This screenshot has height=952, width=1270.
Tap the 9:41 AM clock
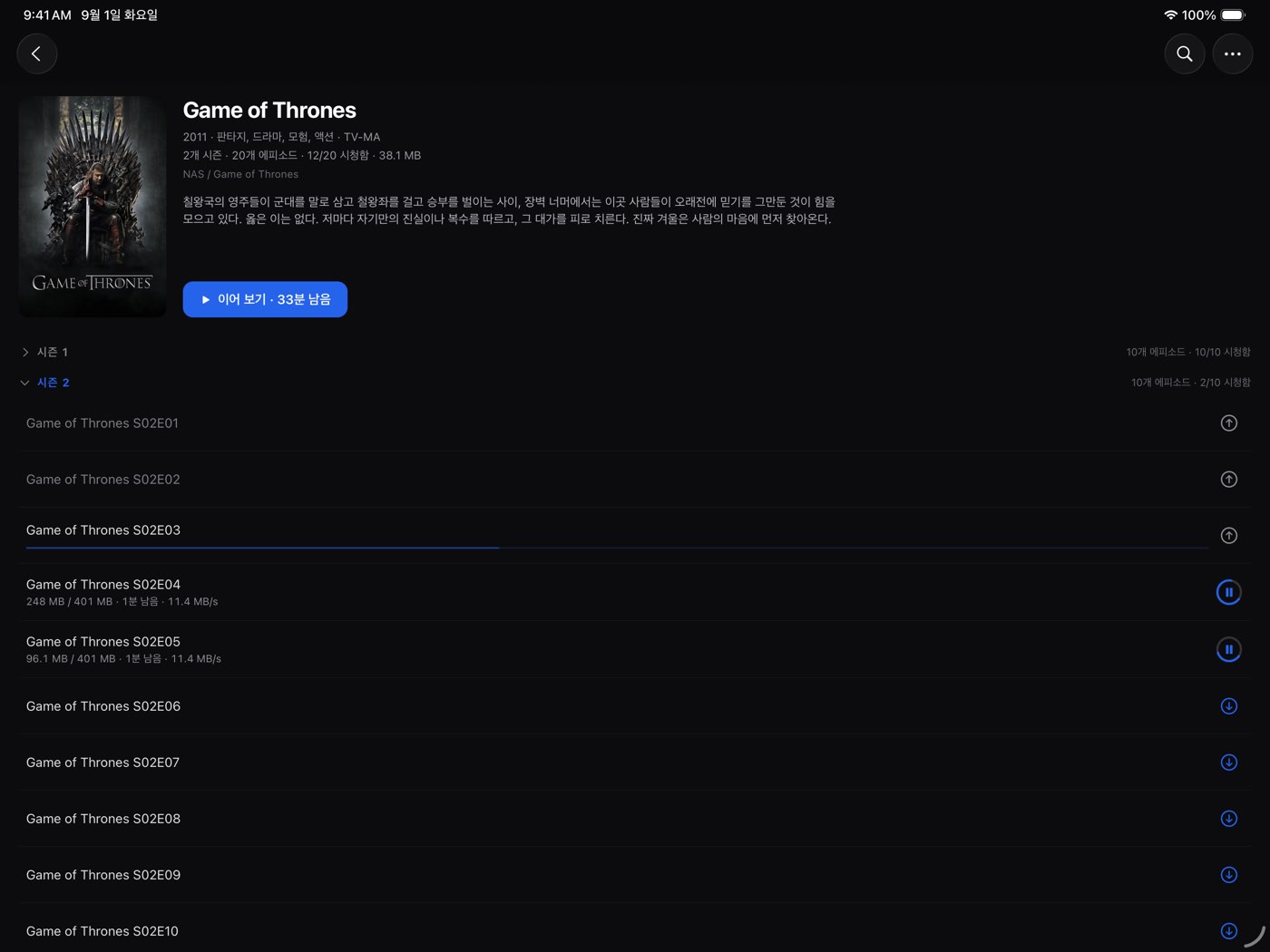pos(47,15)
